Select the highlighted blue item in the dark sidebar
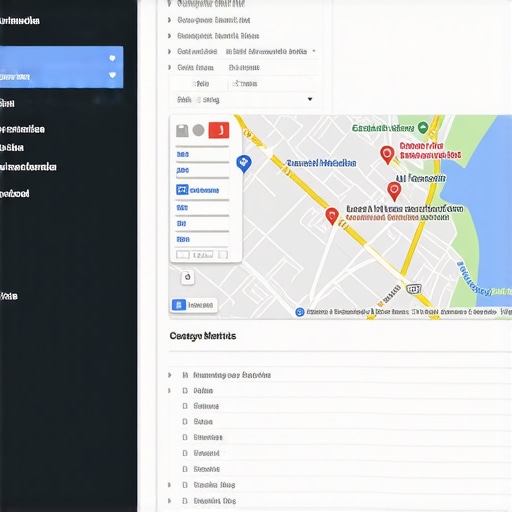 click(x=61, y=67)
